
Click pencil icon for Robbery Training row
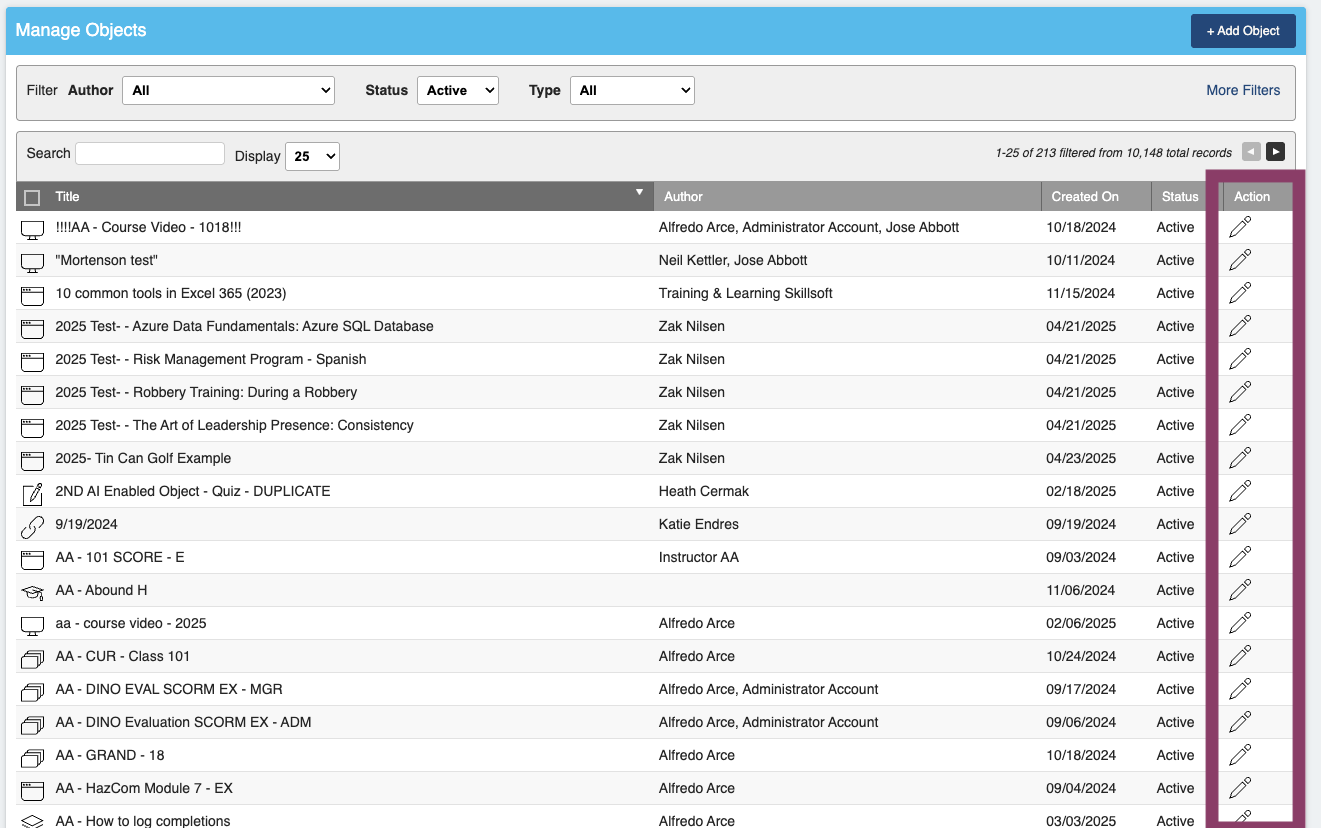coord(1240,392)
